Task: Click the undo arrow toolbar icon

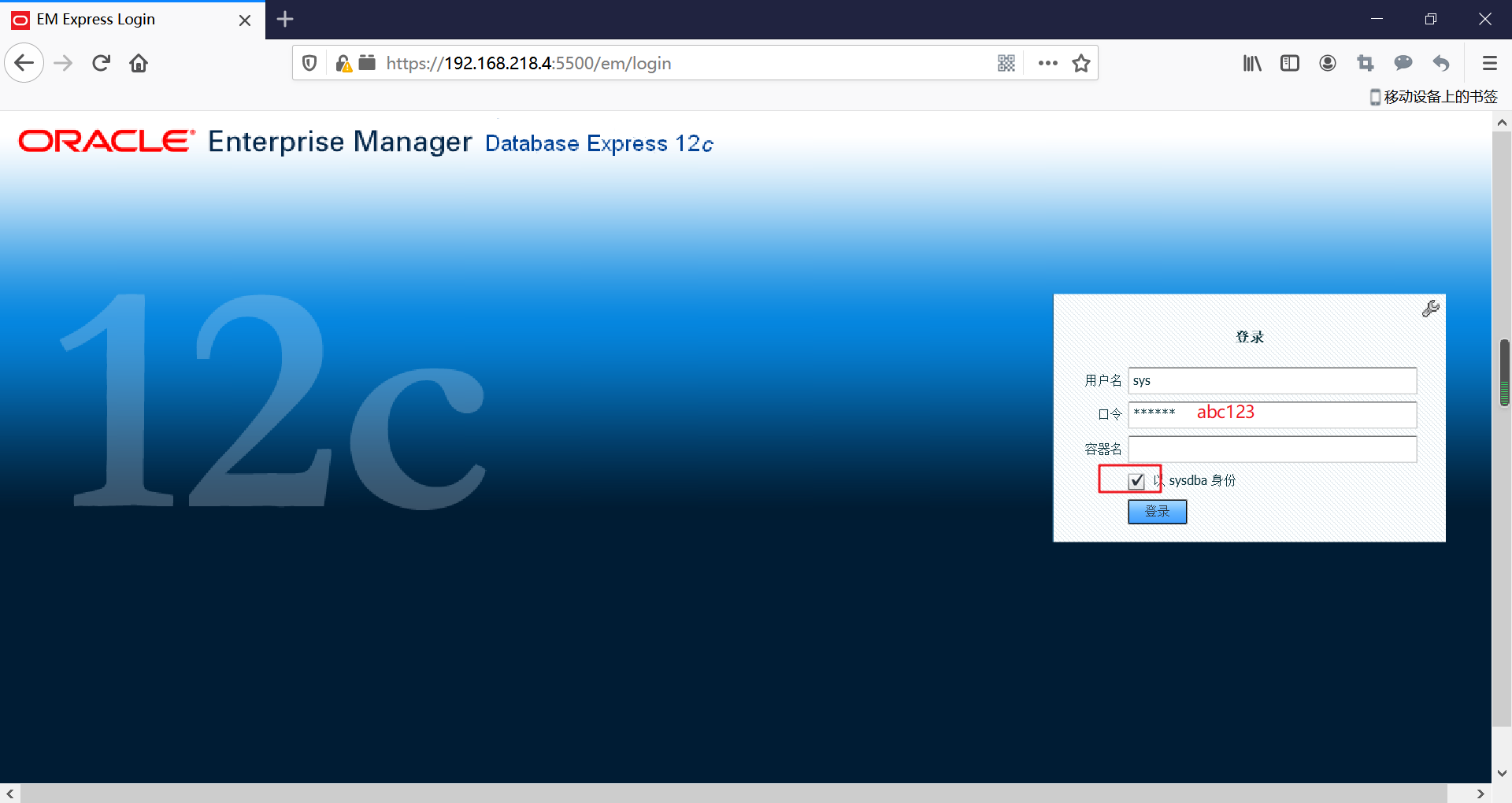Action: pyautogui.click(x=1441, y=63)
